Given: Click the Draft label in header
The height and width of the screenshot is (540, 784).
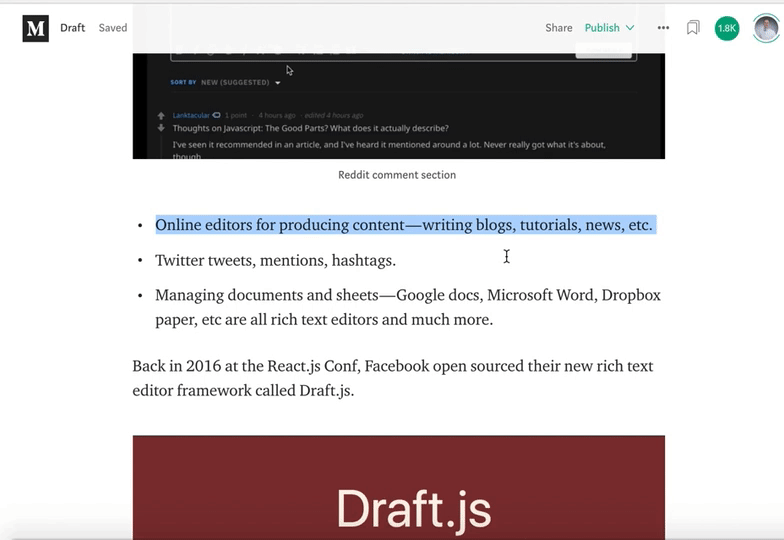Looking at the screenshot, I should click(x=72, y=28).
